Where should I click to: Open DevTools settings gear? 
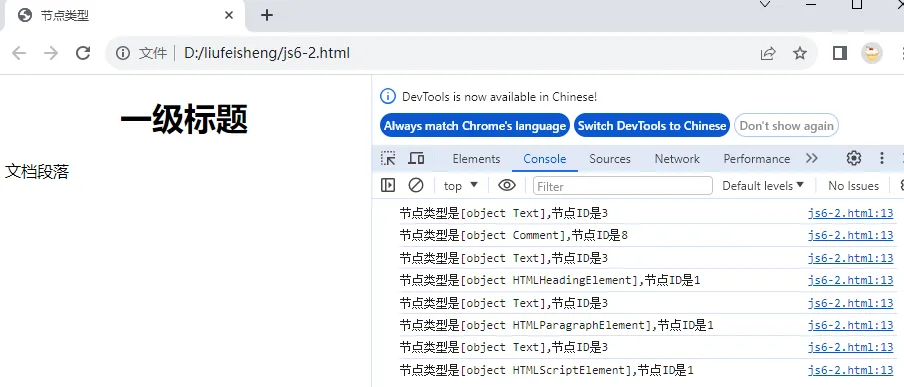pos(853,159)
